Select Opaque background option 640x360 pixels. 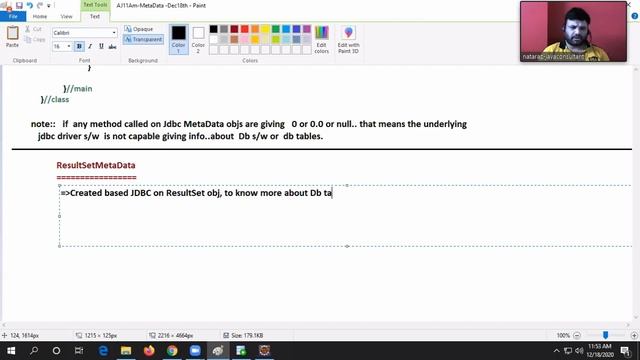click(139, 29)
